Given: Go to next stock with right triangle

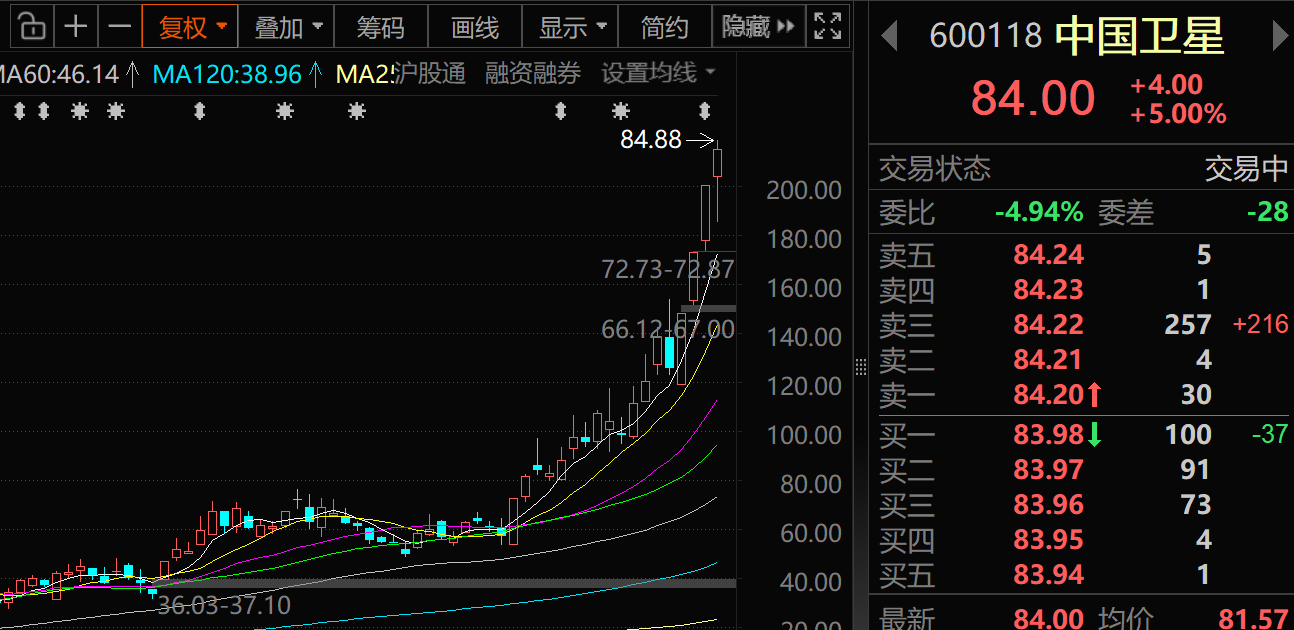Looking at the screenshot, I should pyautogui.click(x=1280, y=37).
